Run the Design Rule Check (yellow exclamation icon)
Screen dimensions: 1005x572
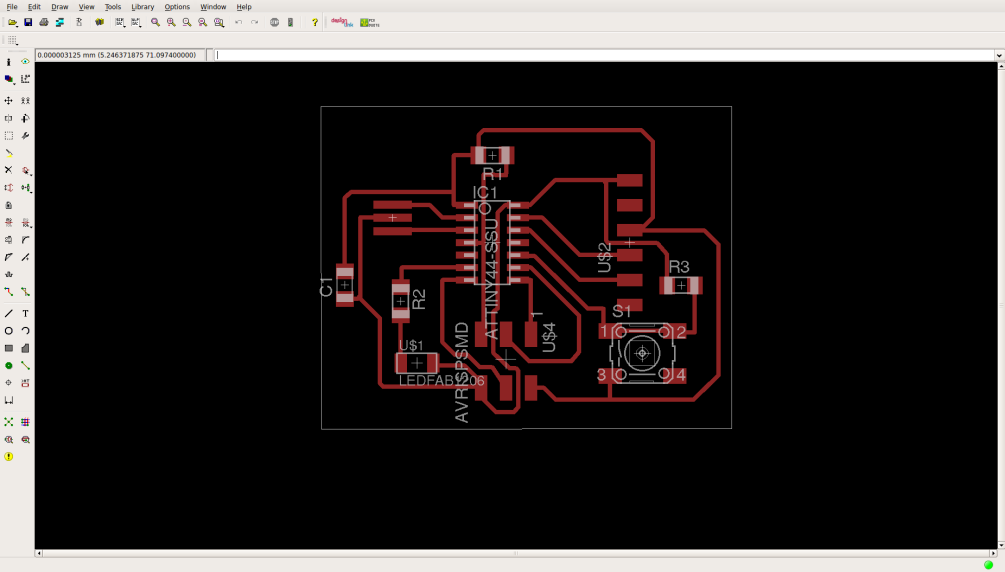pos(9,457)
